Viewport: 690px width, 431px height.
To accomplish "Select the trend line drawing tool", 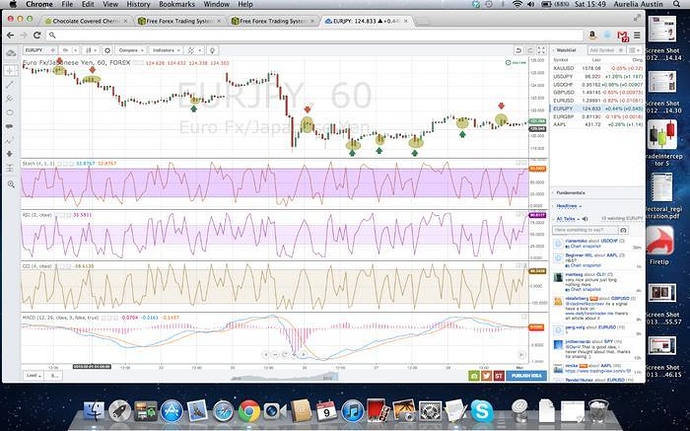I will (x=11, y=84).
